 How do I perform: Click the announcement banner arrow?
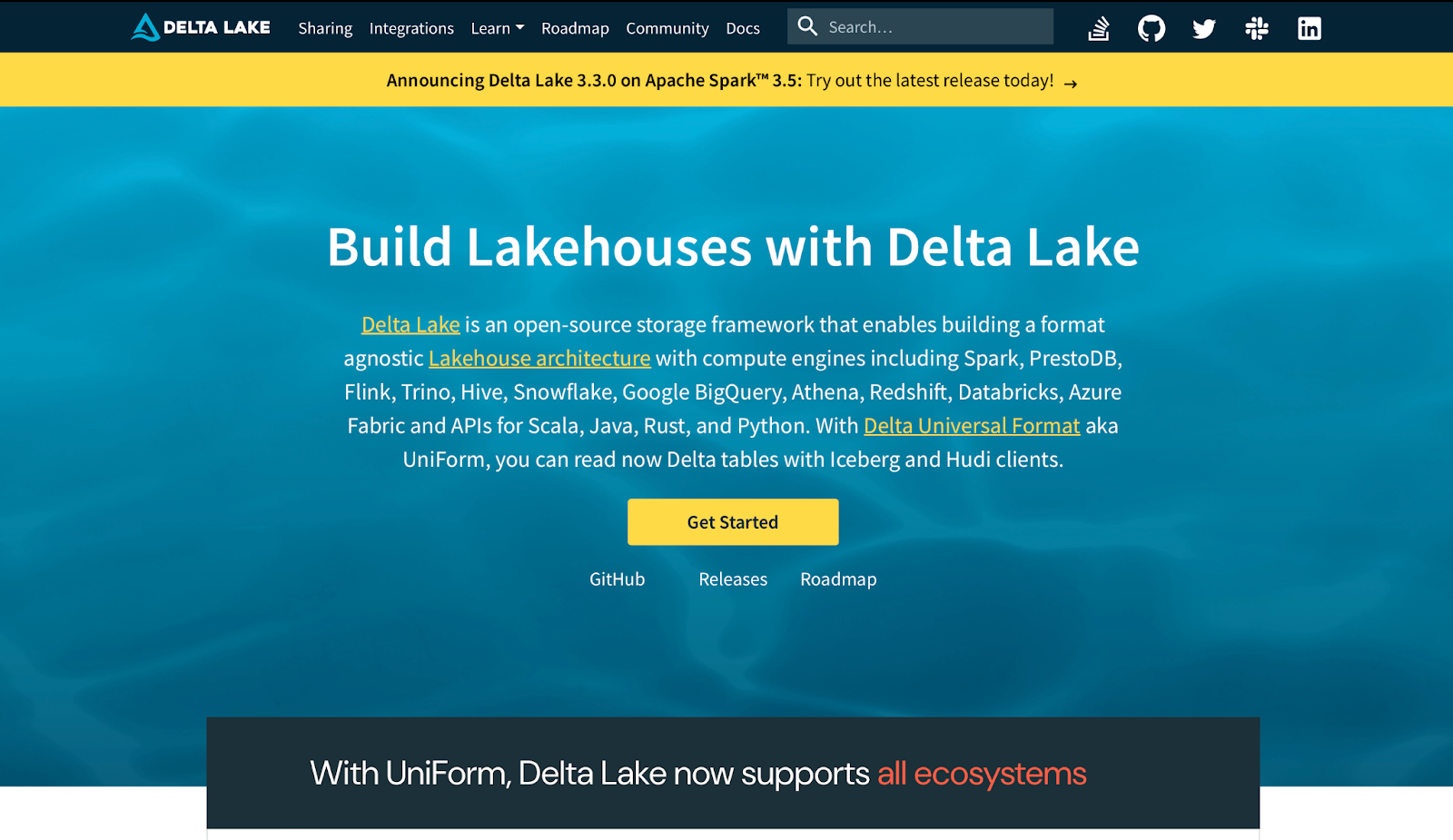(x=1071, y=84)
